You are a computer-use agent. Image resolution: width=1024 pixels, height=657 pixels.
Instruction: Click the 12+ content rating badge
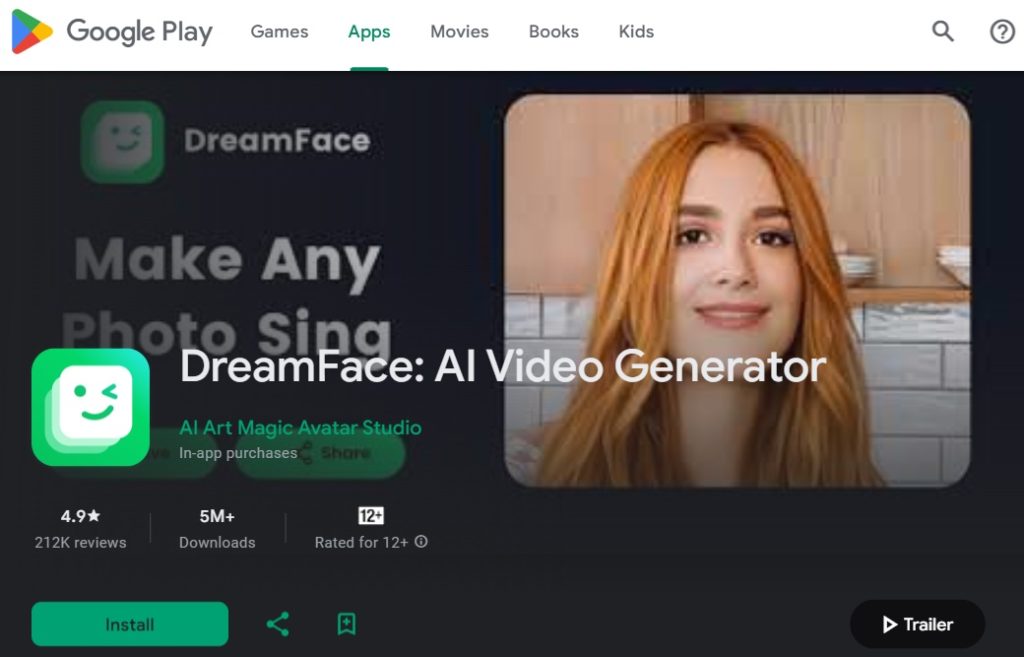click(371, 516)
